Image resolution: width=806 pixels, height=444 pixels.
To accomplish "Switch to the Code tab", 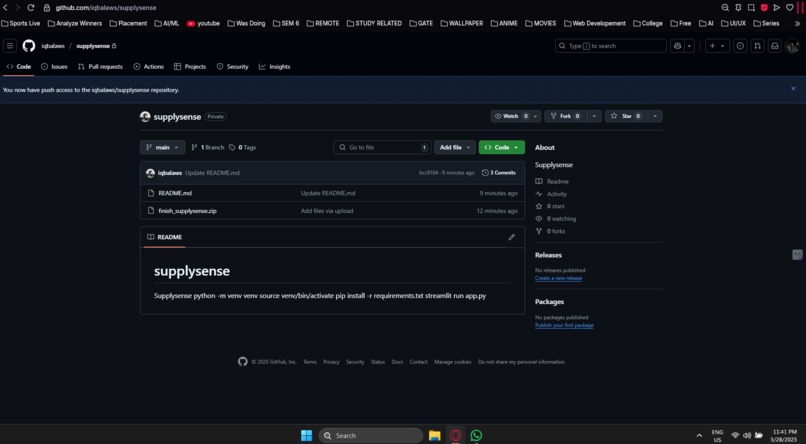I will pos(19,67).
